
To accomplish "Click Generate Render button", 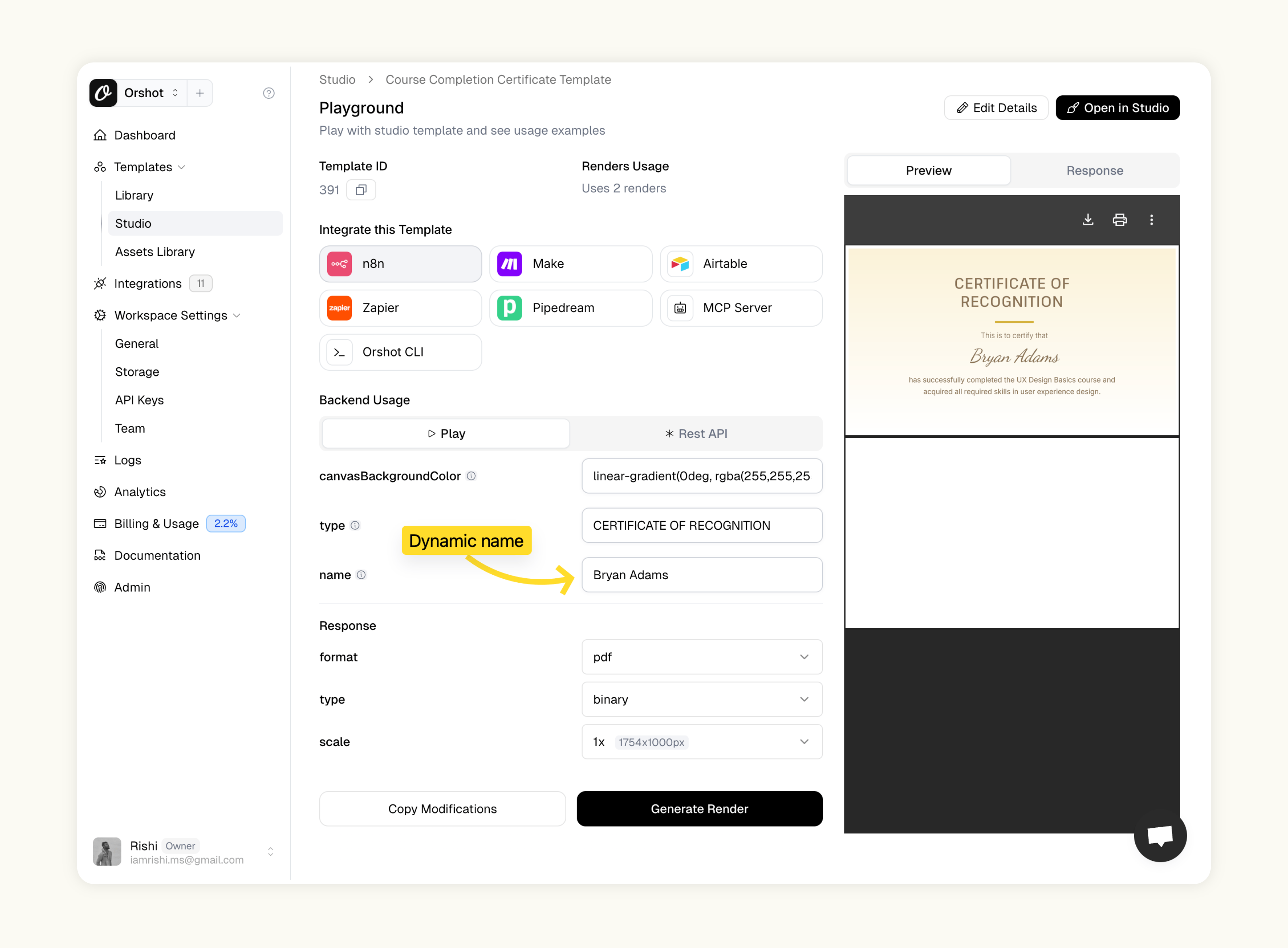I will pos(700,809).
